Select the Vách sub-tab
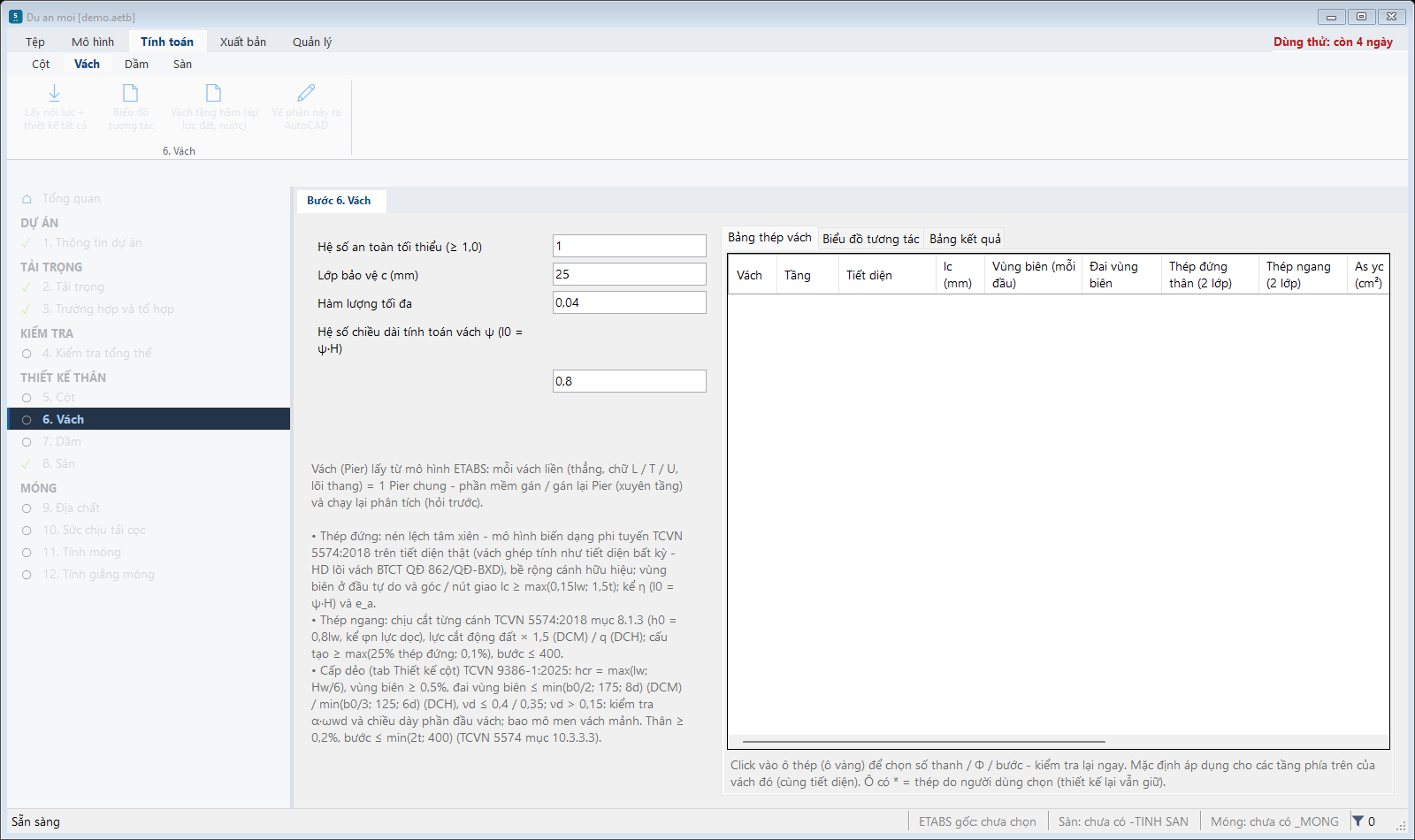This screenshot has height=840, width=1415. pos(87,64)
